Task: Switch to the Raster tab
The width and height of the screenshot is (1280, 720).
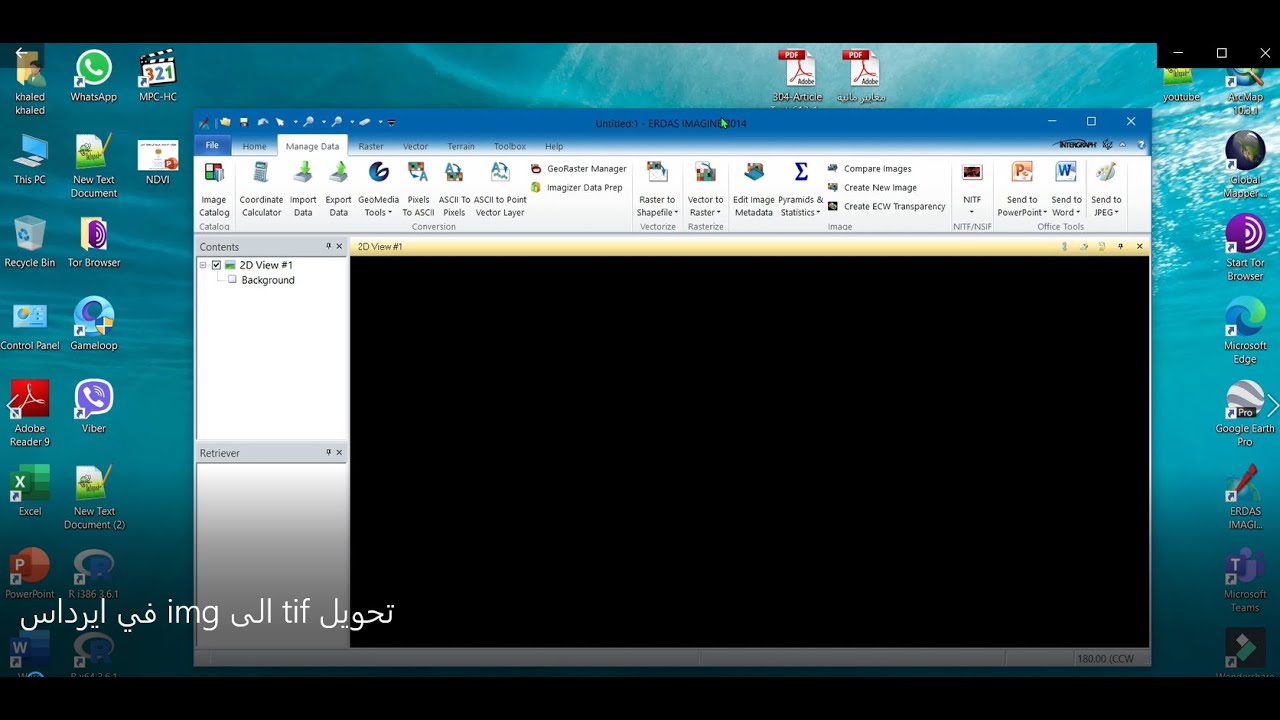Action: pyautogui.click(x=371, y=146)
